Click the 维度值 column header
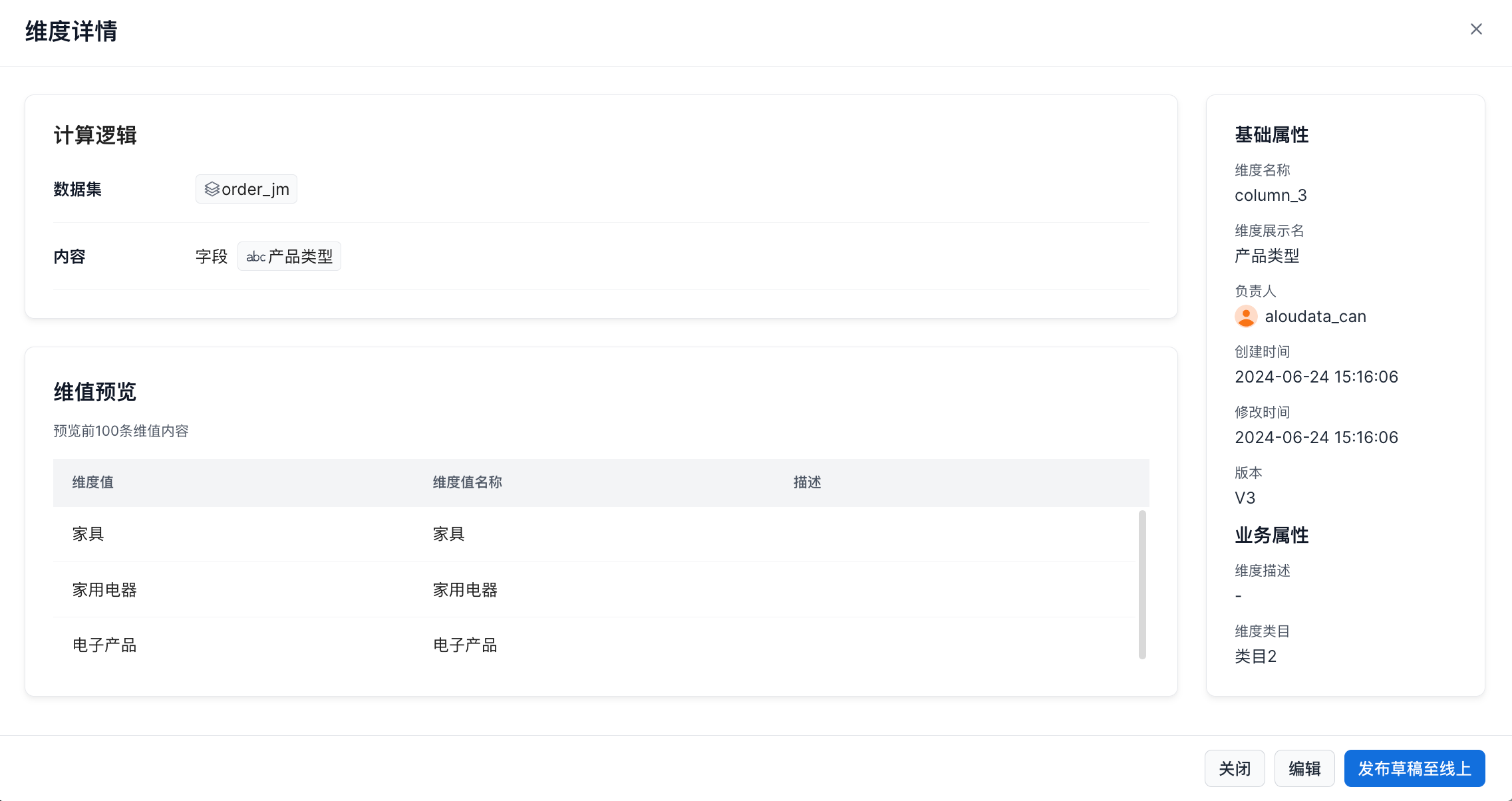 point(93,482)
